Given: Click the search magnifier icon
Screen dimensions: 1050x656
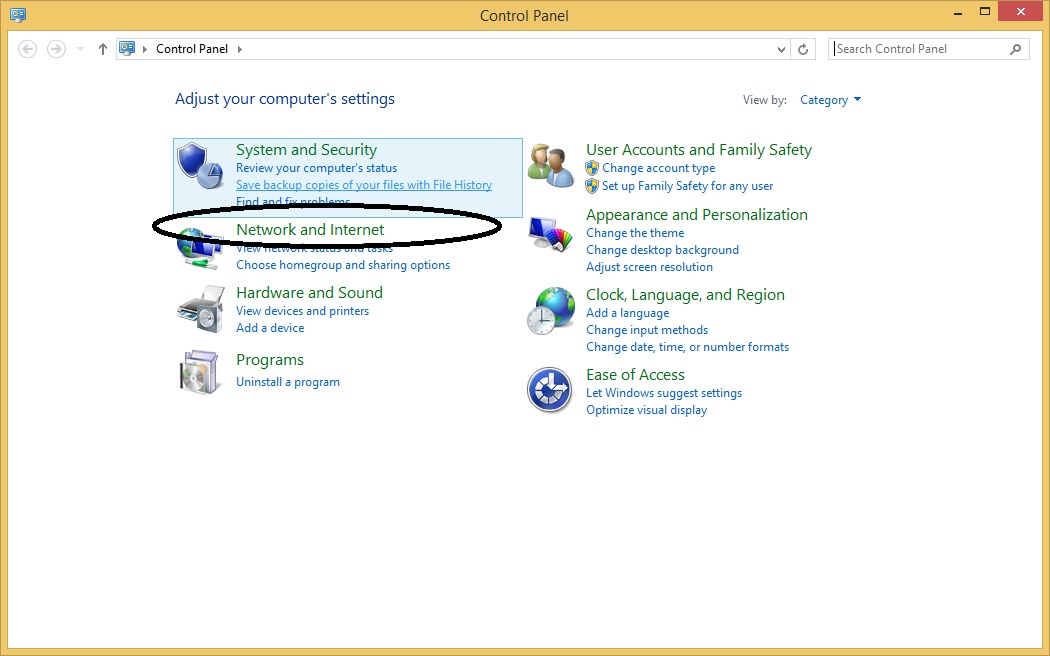Looking at the screenshot, I should click(1015, 49).
